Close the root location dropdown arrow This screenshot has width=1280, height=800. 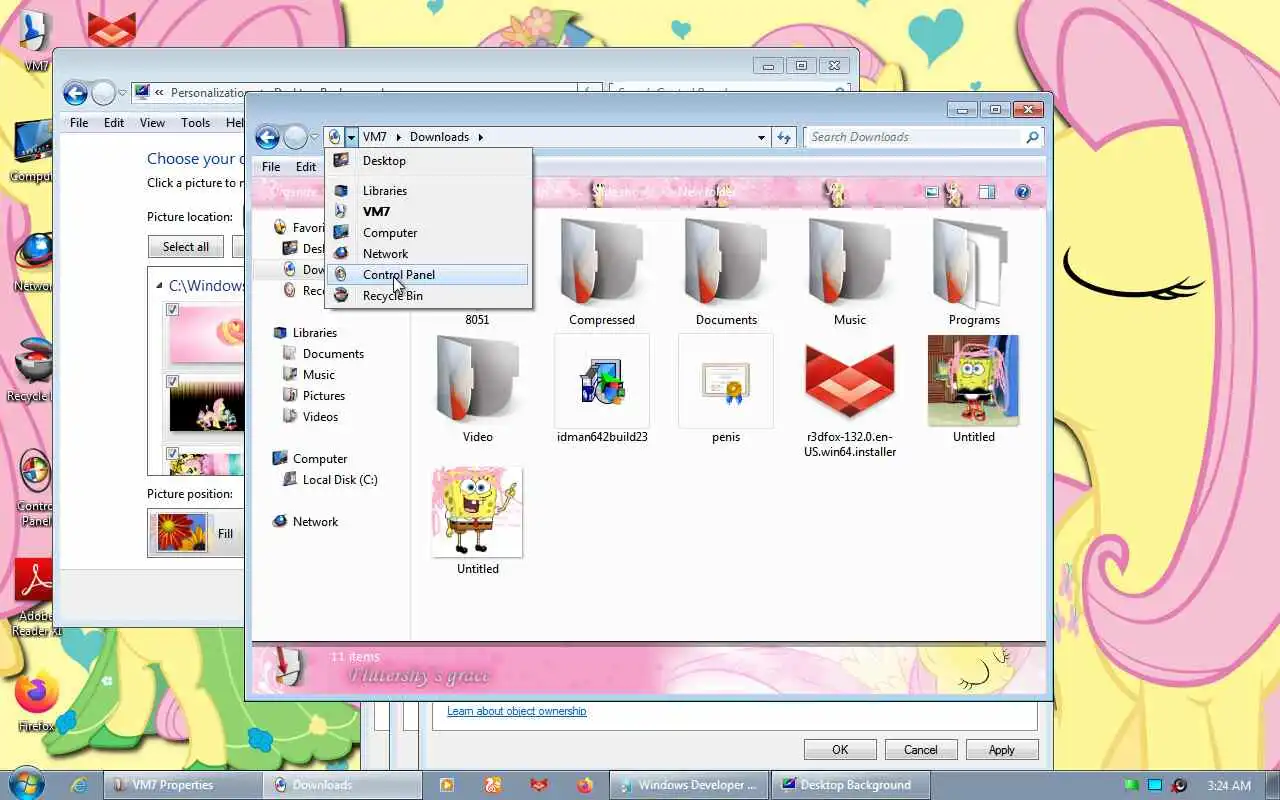(x=351, y=137)
